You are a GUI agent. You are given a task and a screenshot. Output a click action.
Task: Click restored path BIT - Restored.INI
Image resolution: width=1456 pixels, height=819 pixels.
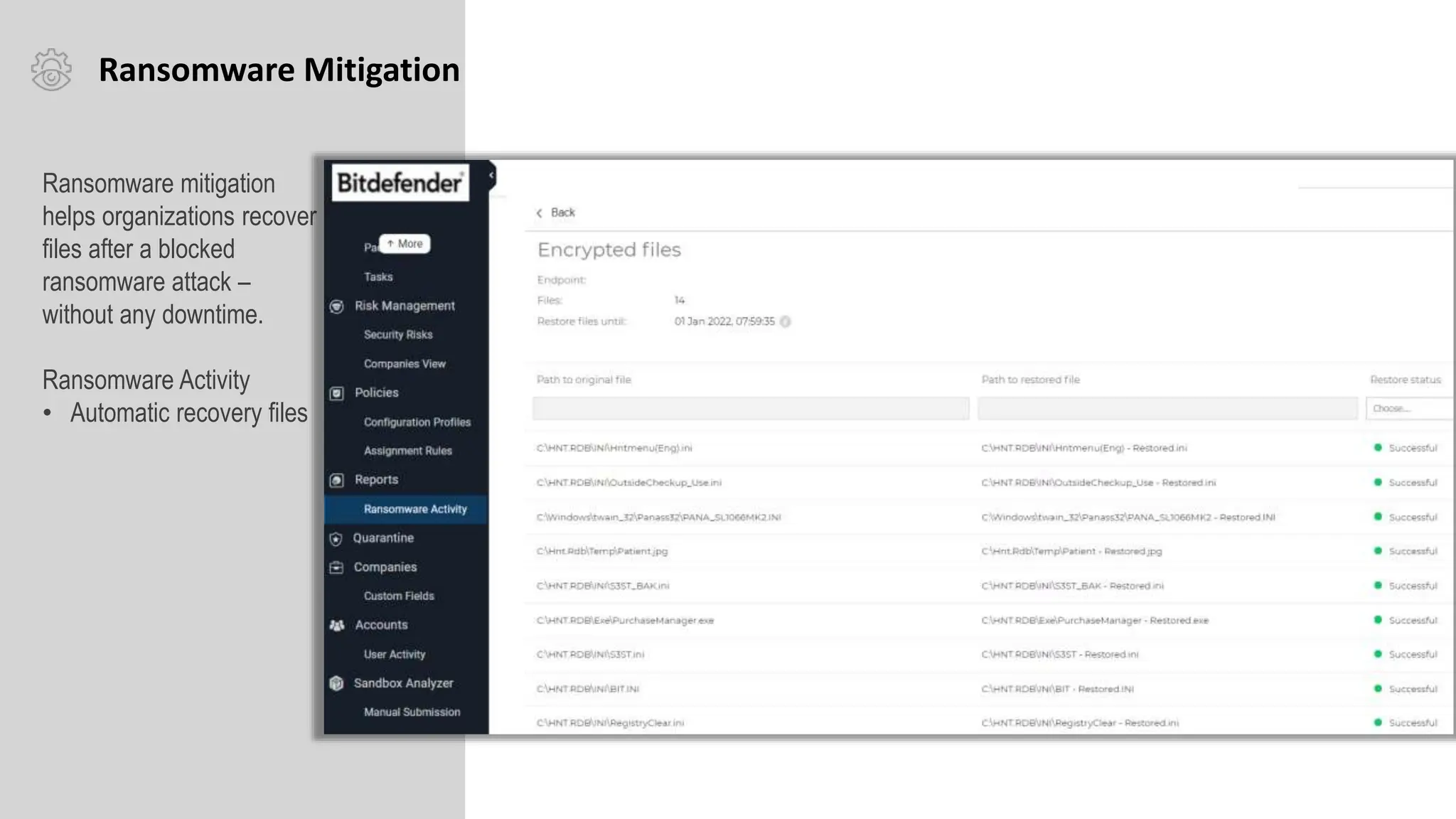click(x=1058, y=690)
